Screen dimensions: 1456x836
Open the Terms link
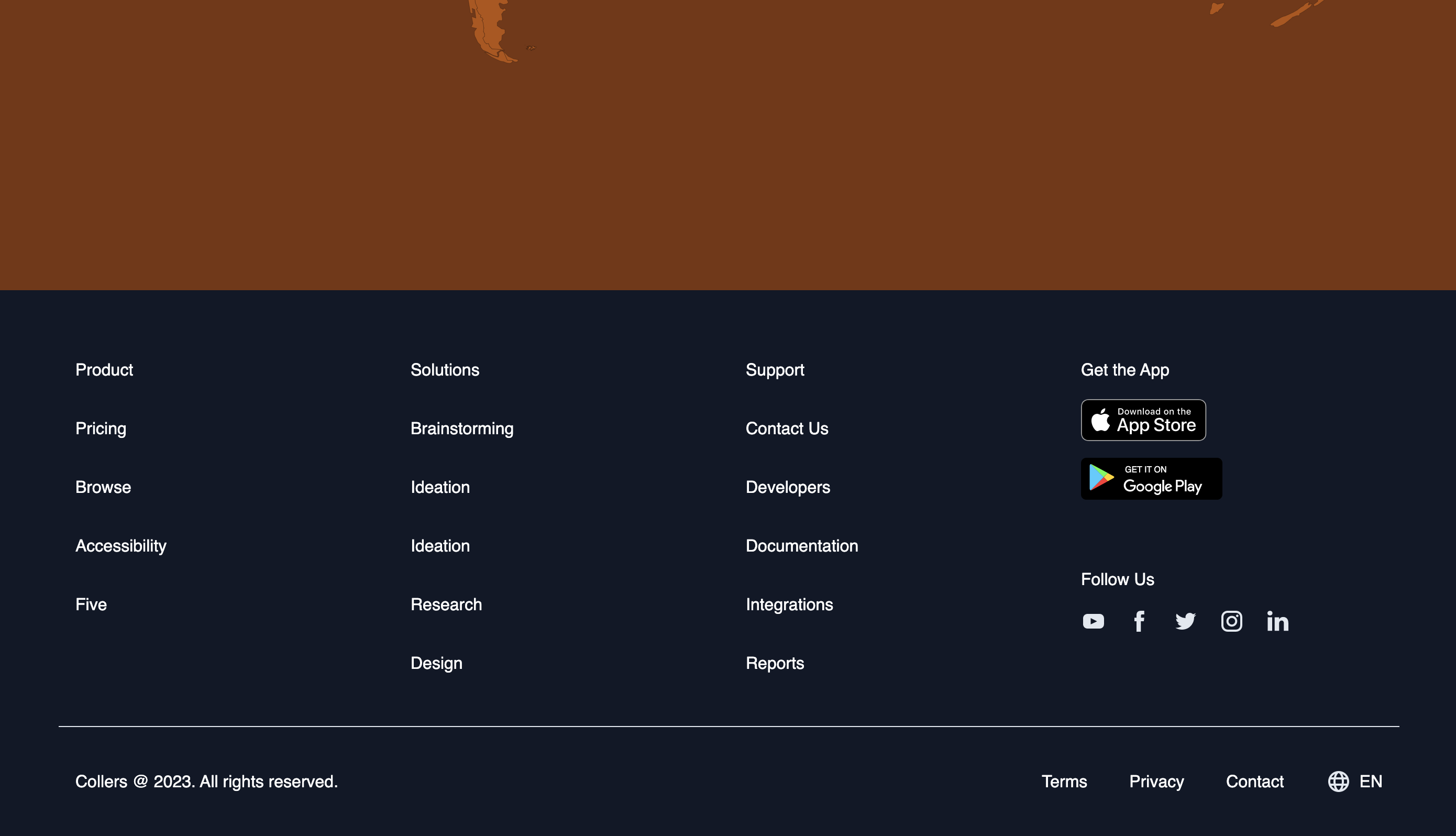pyautogui.click(x=1064, y=782)
